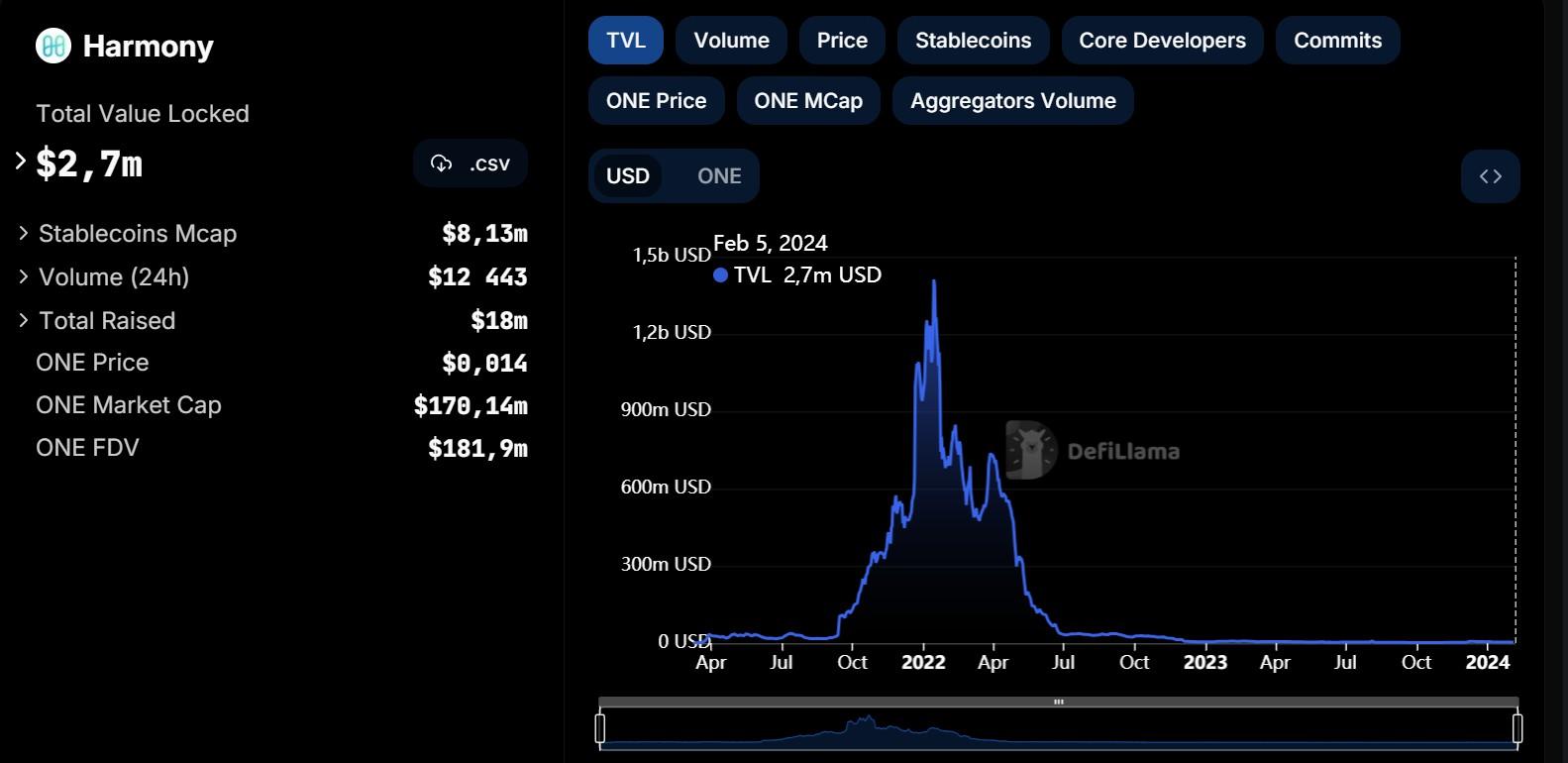Screen dimensions: 1568x763
Task: Switch chart denomination to USD
Action: pos(628,176)
